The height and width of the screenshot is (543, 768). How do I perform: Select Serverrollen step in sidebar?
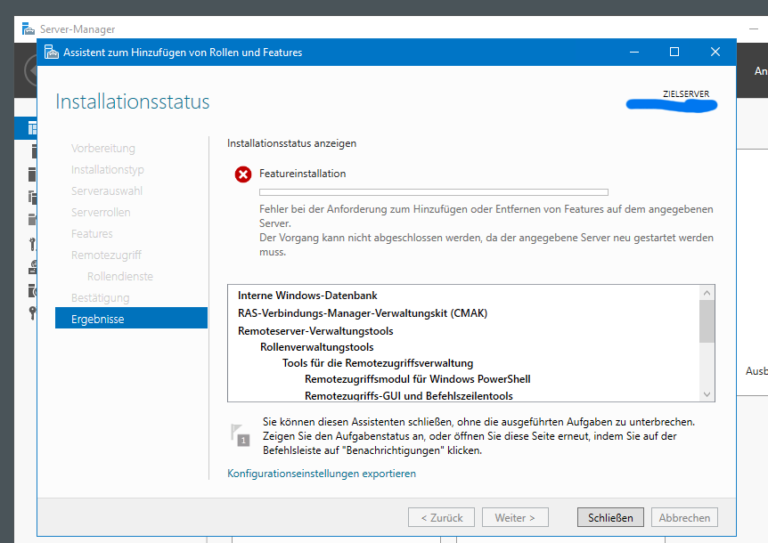coord(101,212)
